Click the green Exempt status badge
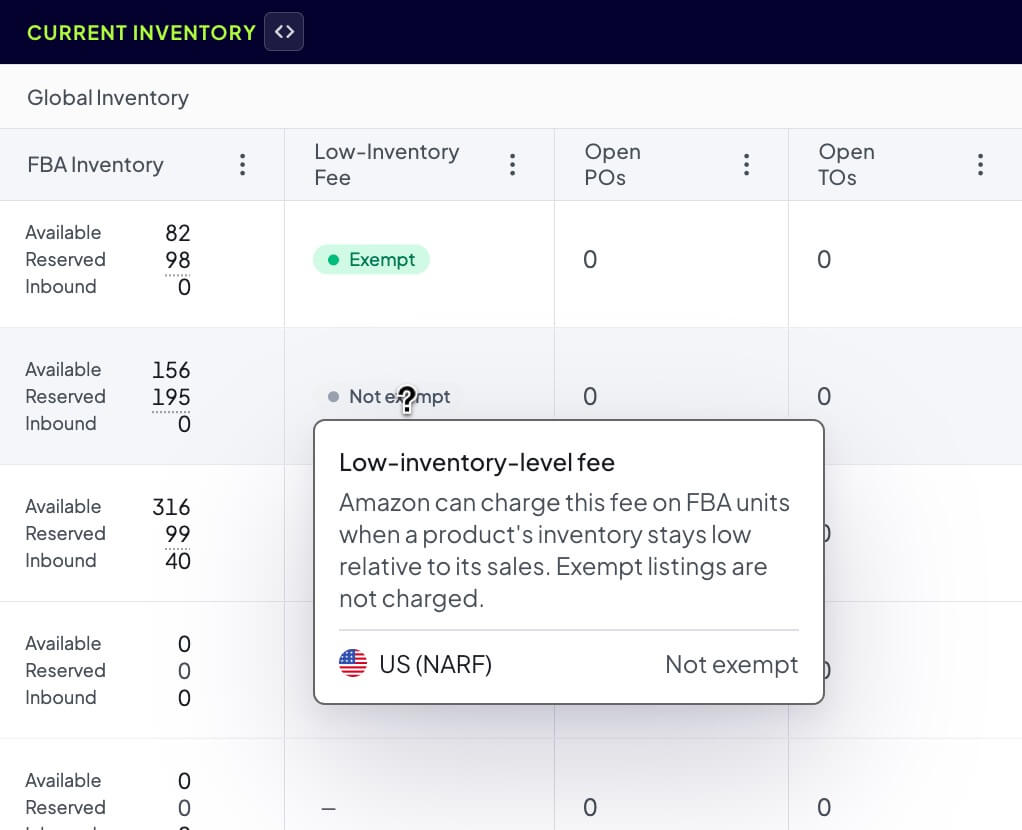The height and width of the screenshot is (830, 1022). click(371, 259)
